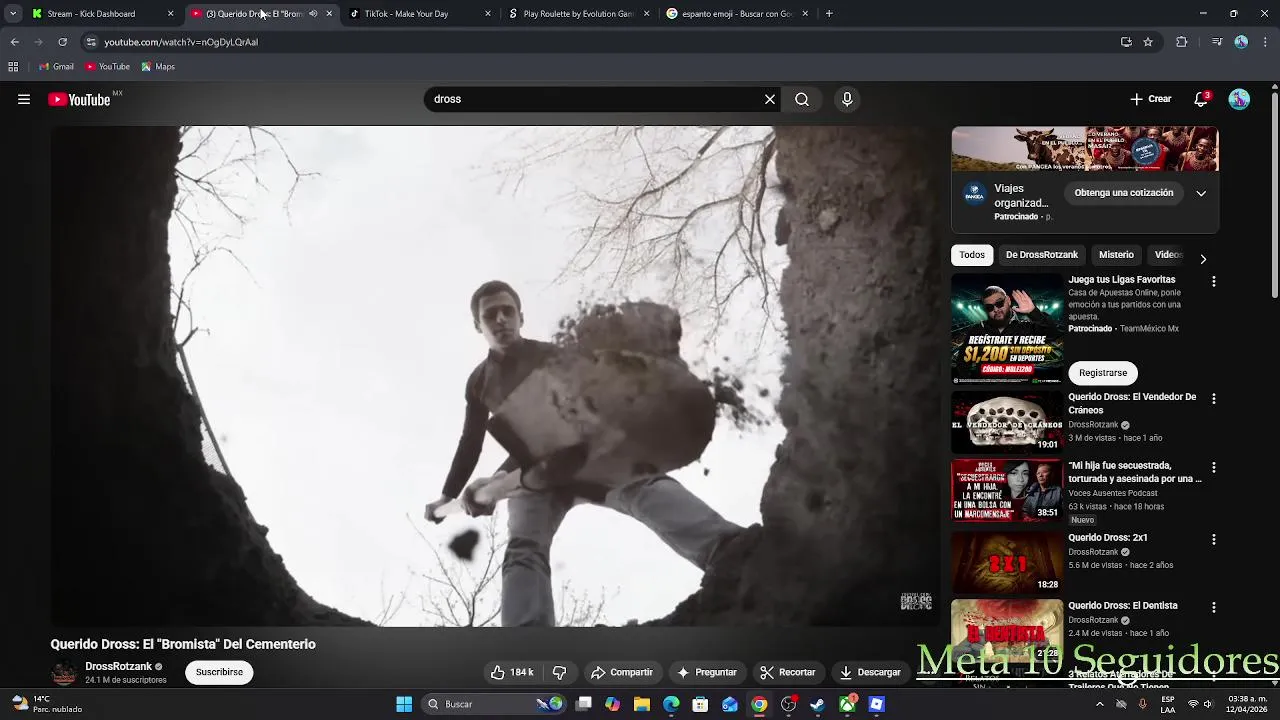Open options for 'El Dentista' video

pyautogui.click(x=1214, y=608)
